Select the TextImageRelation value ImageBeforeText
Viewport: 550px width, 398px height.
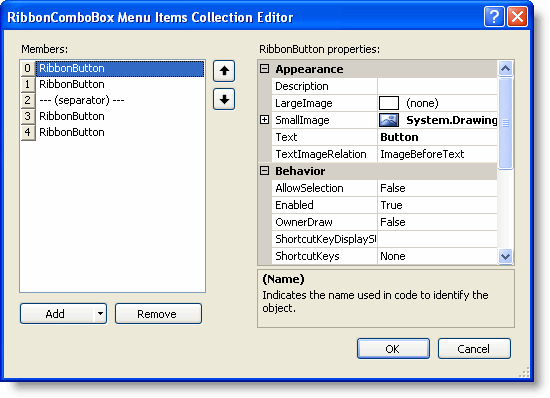click(437, 154)
